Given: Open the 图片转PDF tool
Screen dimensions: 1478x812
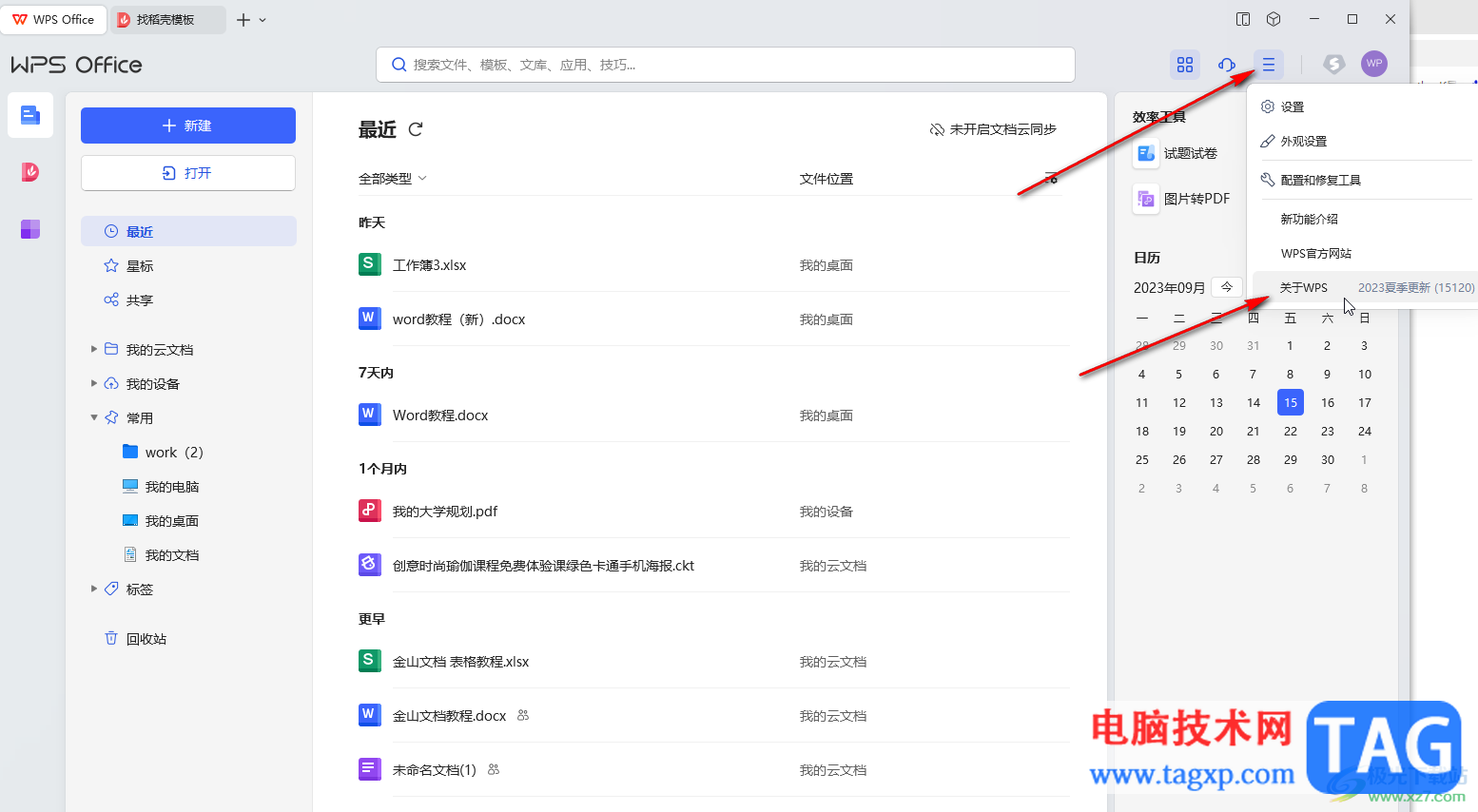Looking at the screenshot, I should tap(1183, 199).
